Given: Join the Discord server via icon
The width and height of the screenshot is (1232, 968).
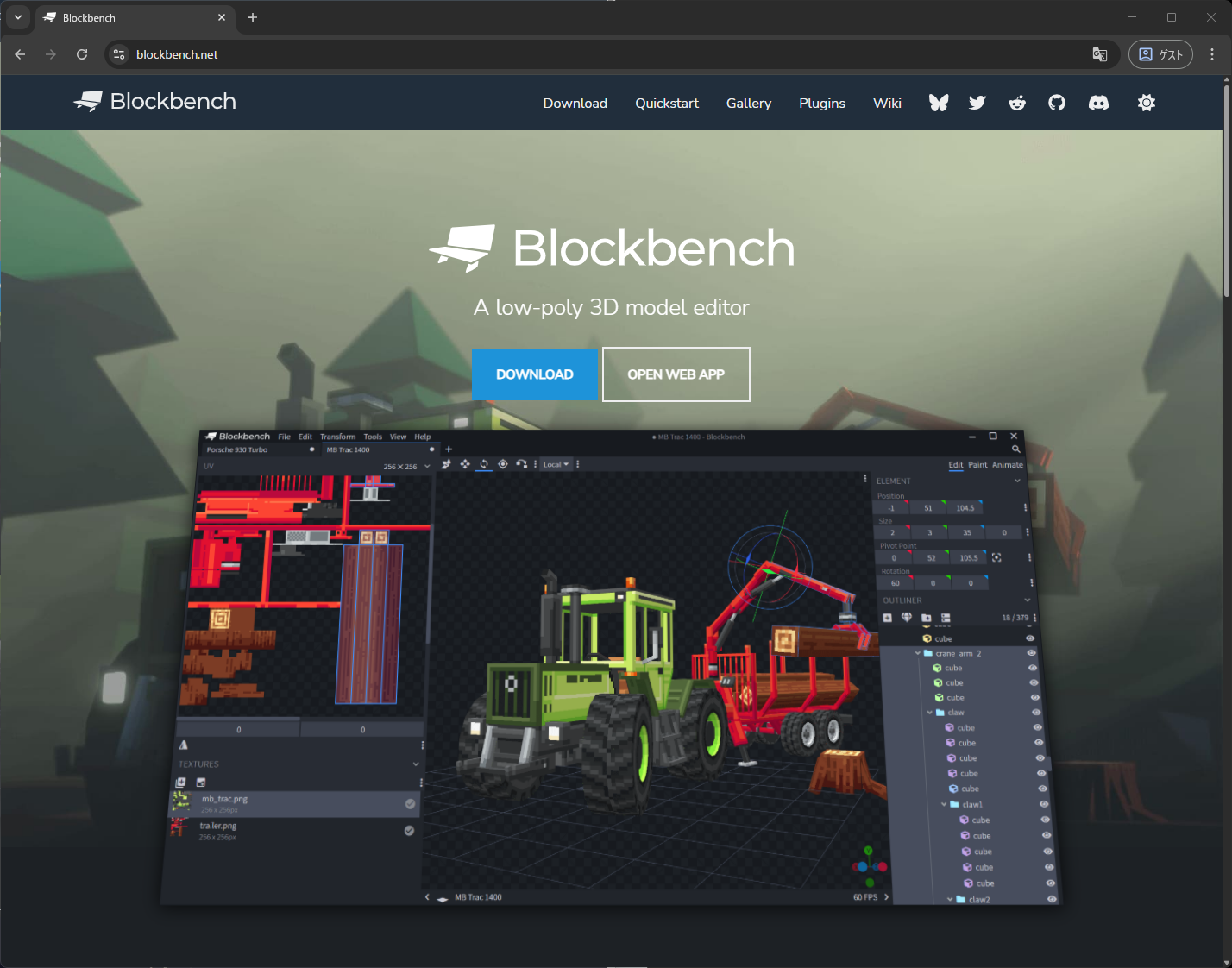Looking at the screenshot, I should click(x=1098, y=103).
